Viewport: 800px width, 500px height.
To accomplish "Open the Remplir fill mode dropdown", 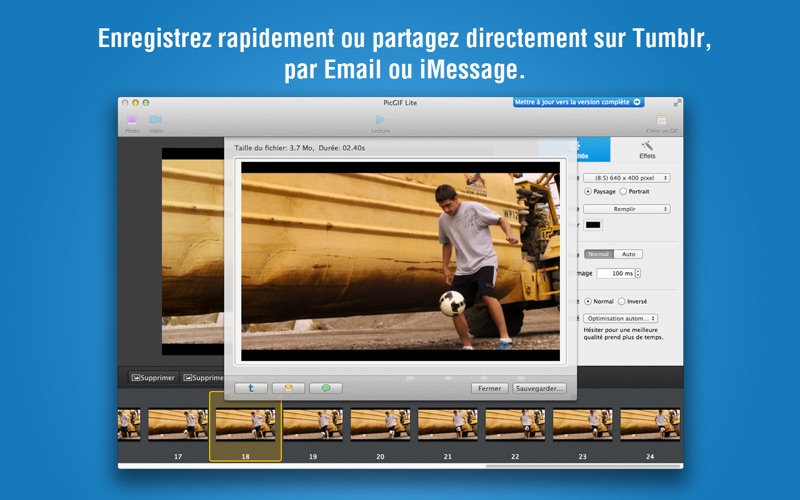I will 627,209.
